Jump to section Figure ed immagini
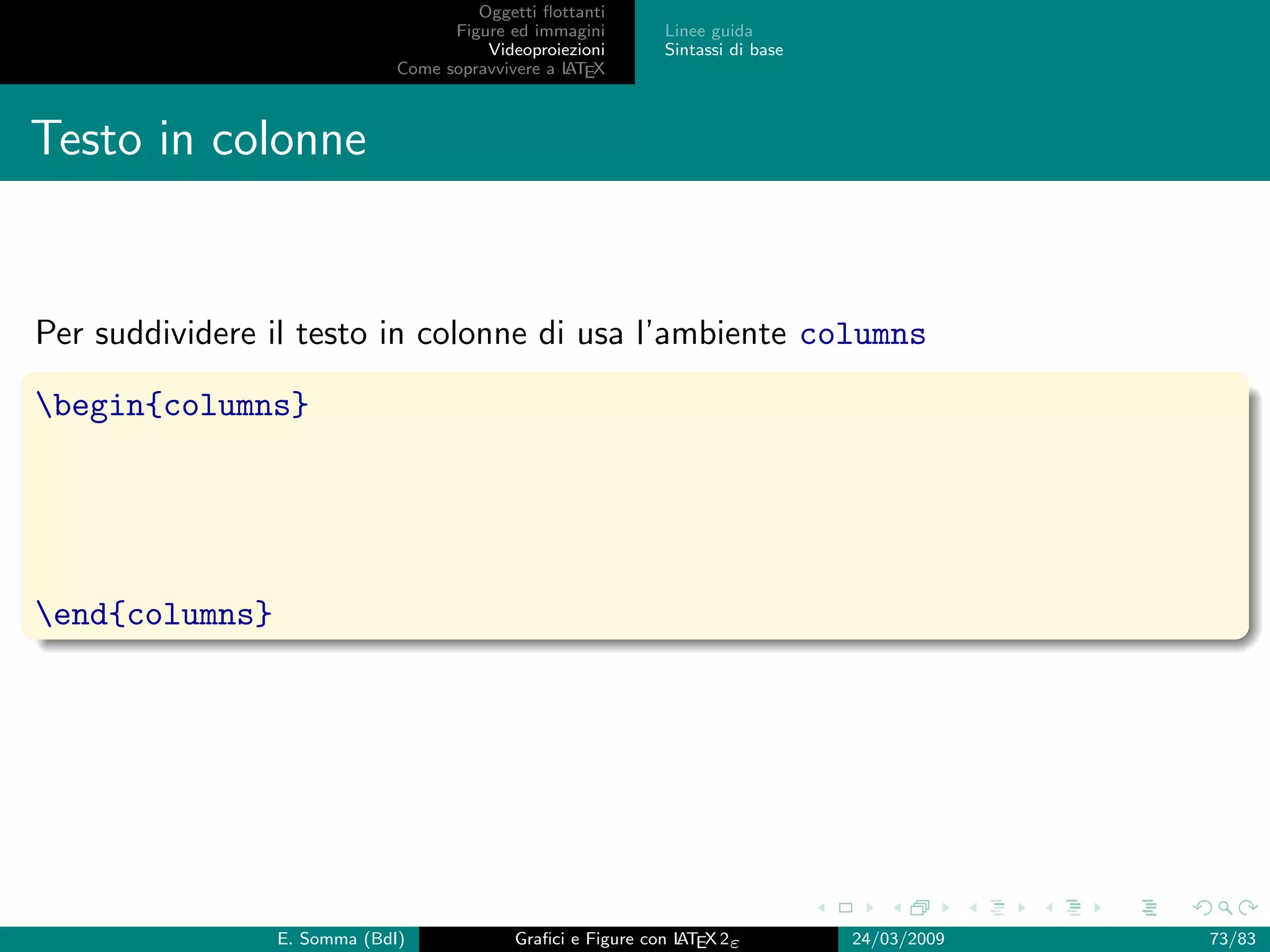 531,30
